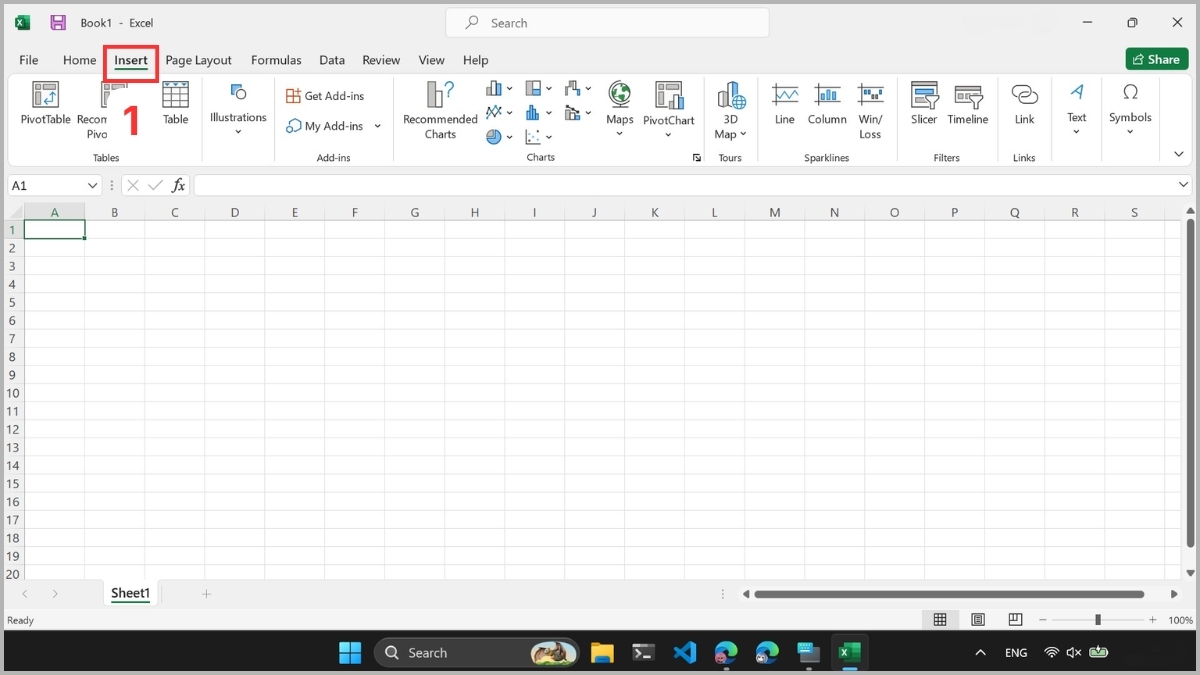Select the Sheet1 tab
The height and width of the screenshot is (675, 1200).
pos(130,593)
